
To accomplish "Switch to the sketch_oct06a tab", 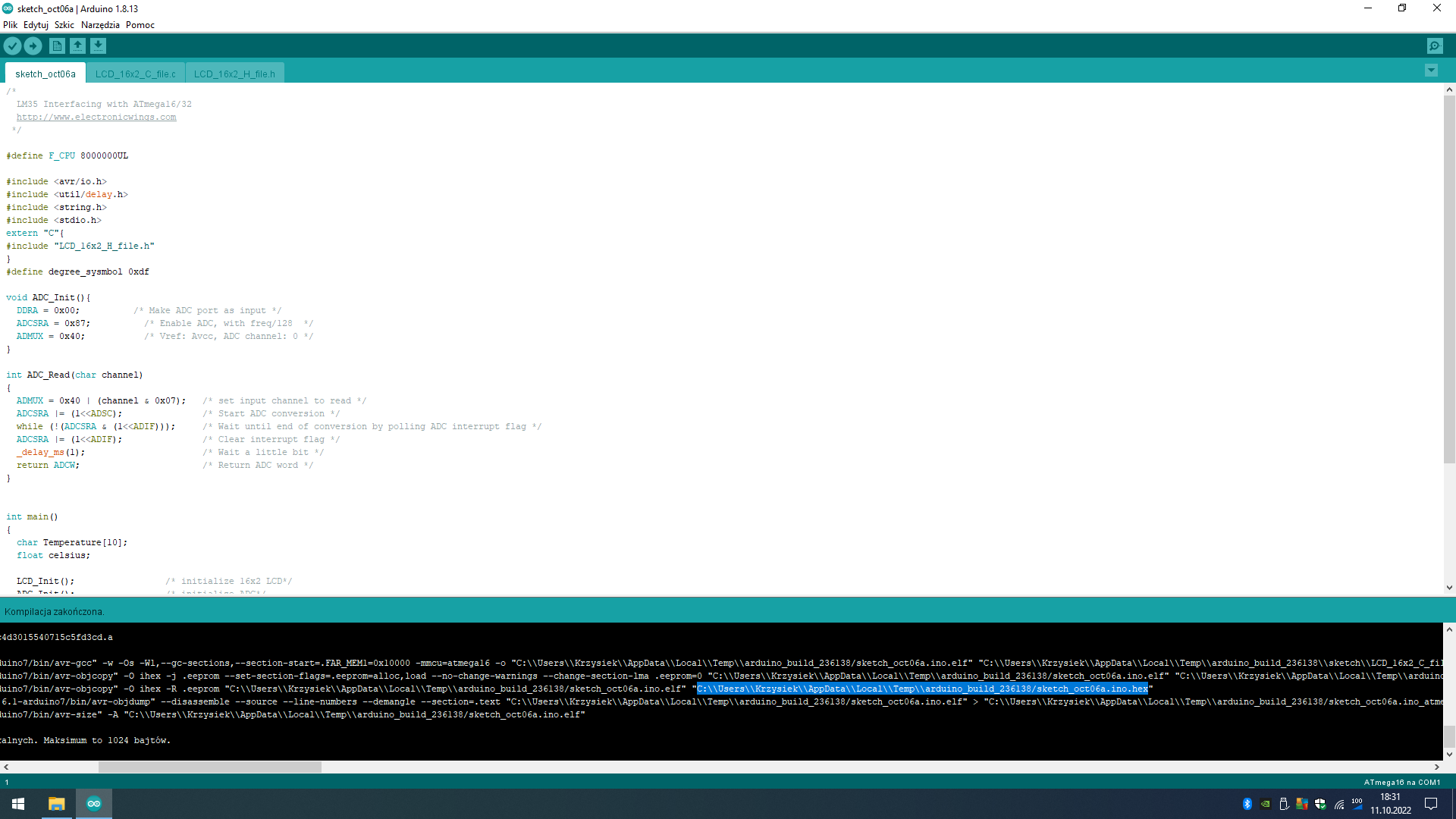I will click(x=45, y=74).
